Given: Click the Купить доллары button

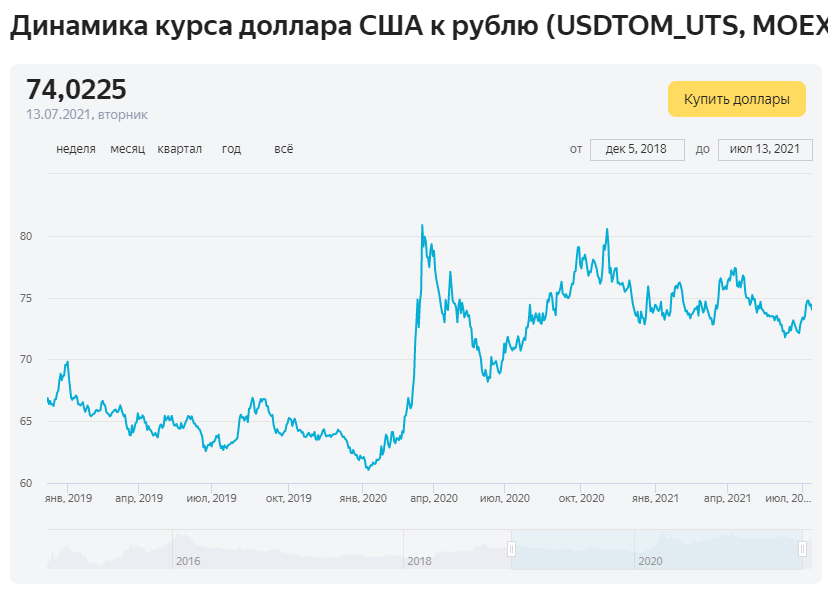Looking at the screenshot, I should 737,99.
